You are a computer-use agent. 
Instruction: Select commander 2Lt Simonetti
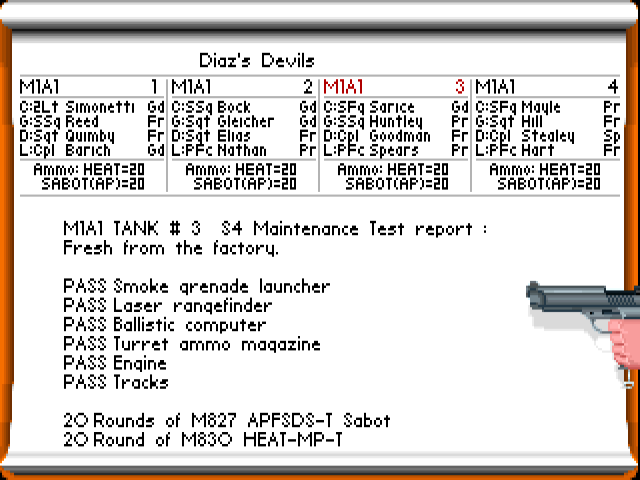tap(82, 107)
